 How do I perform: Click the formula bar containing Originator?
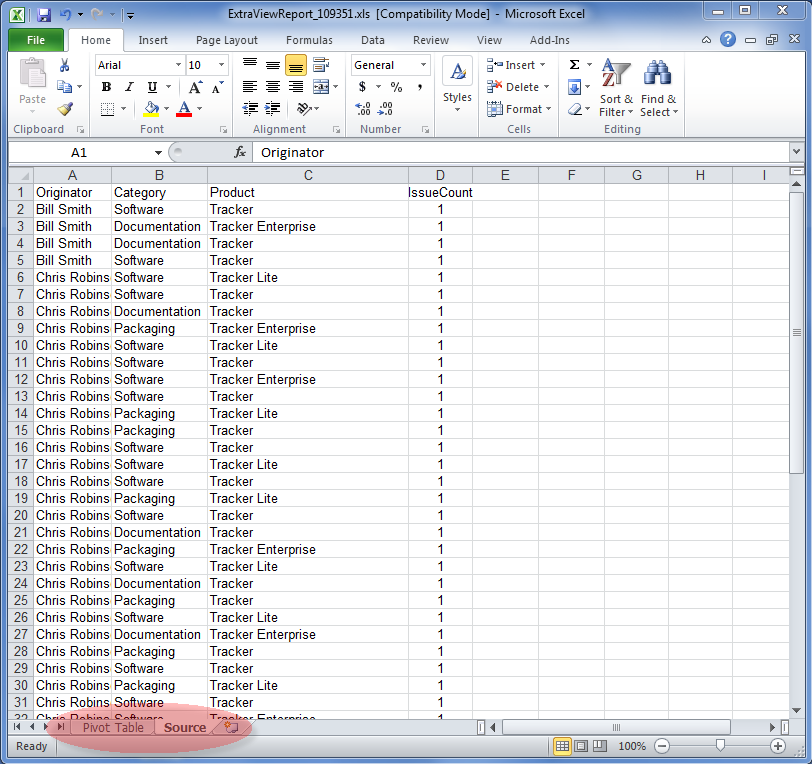tap(522, 152)
